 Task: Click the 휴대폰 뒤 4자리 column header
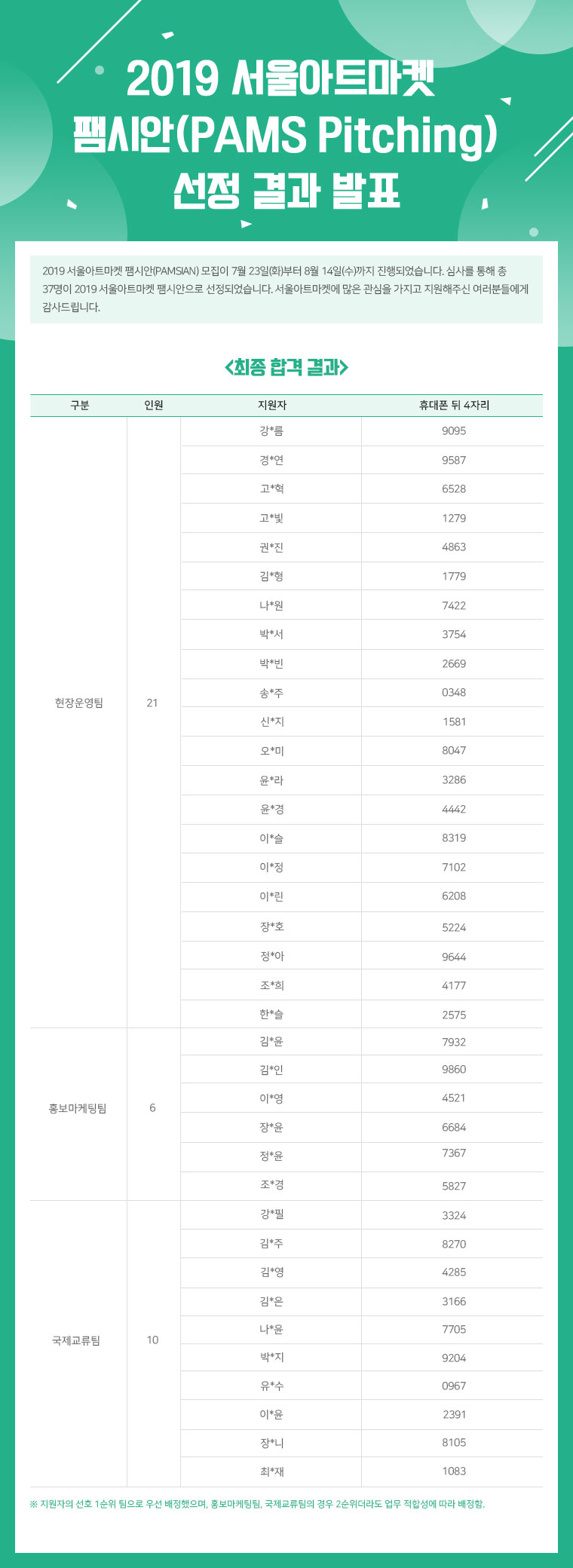click(454, 406)
